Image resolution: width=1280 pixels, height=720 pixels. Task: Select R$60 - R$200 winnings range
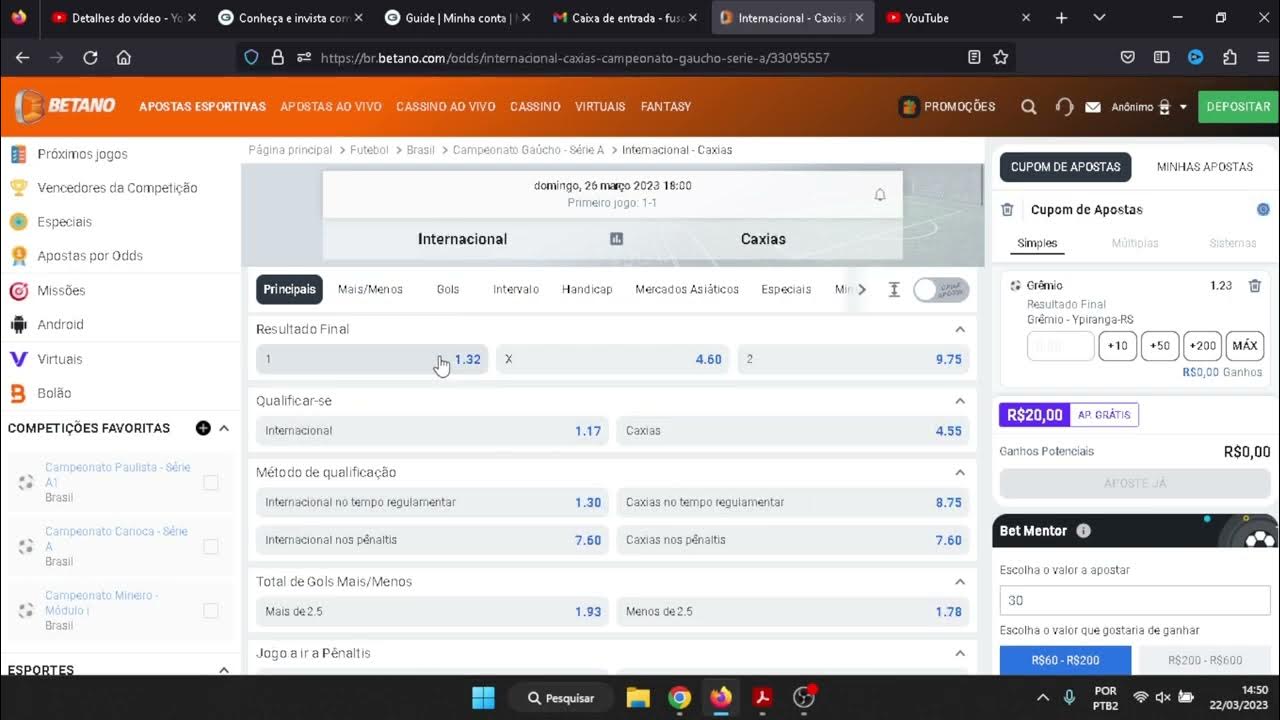click(x=1065, y=660)
